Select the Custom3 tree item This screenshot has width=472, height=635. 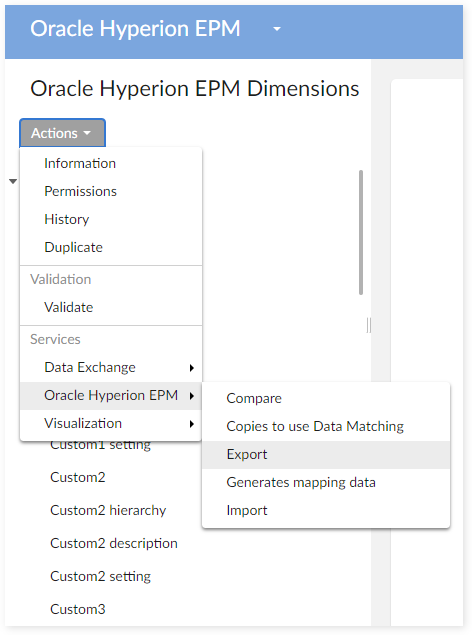pos(78,609)
